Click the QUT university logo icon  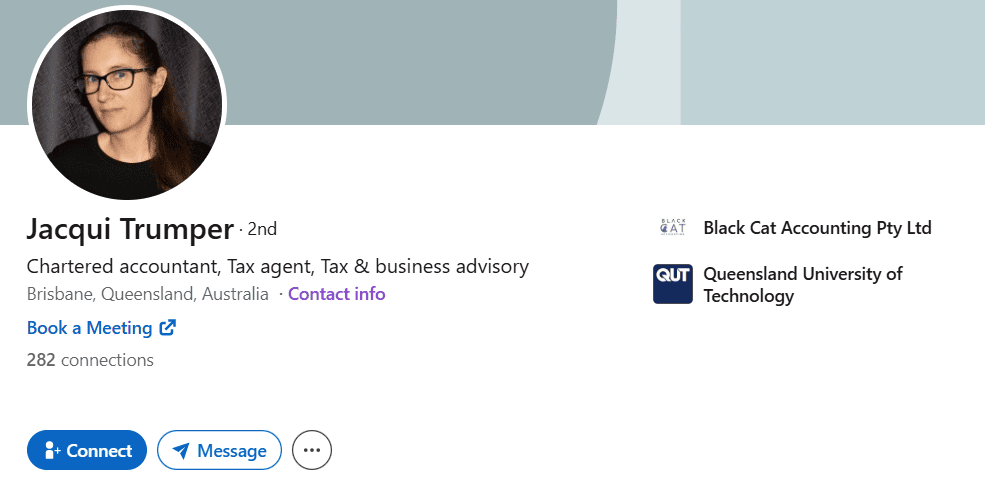coord(673,284)
